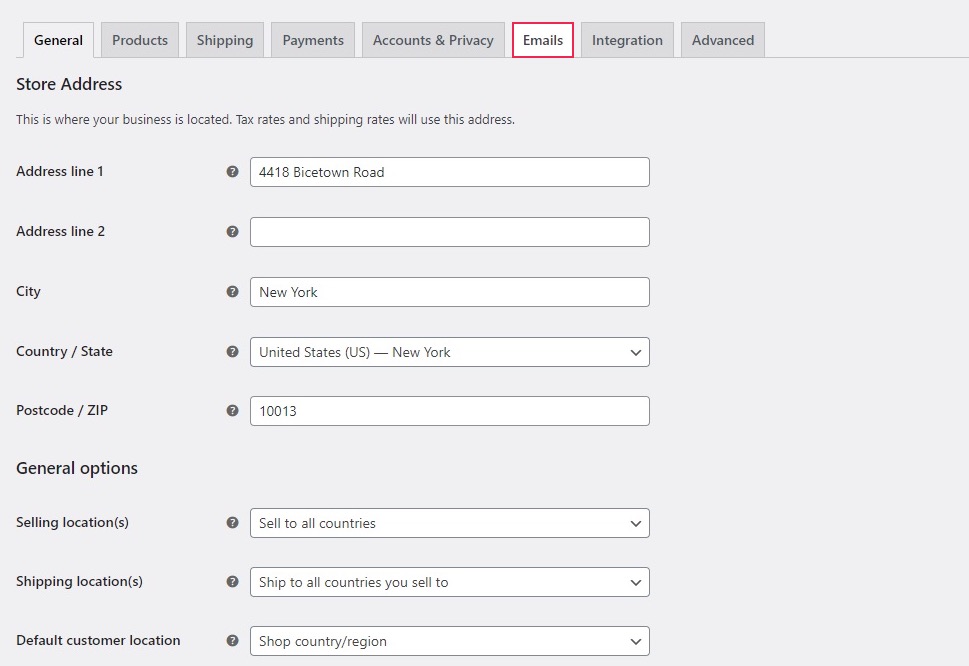Viewport: 969px width, 666px height.
Task: Open the Country / State dropdown
Action: point(449,352)
